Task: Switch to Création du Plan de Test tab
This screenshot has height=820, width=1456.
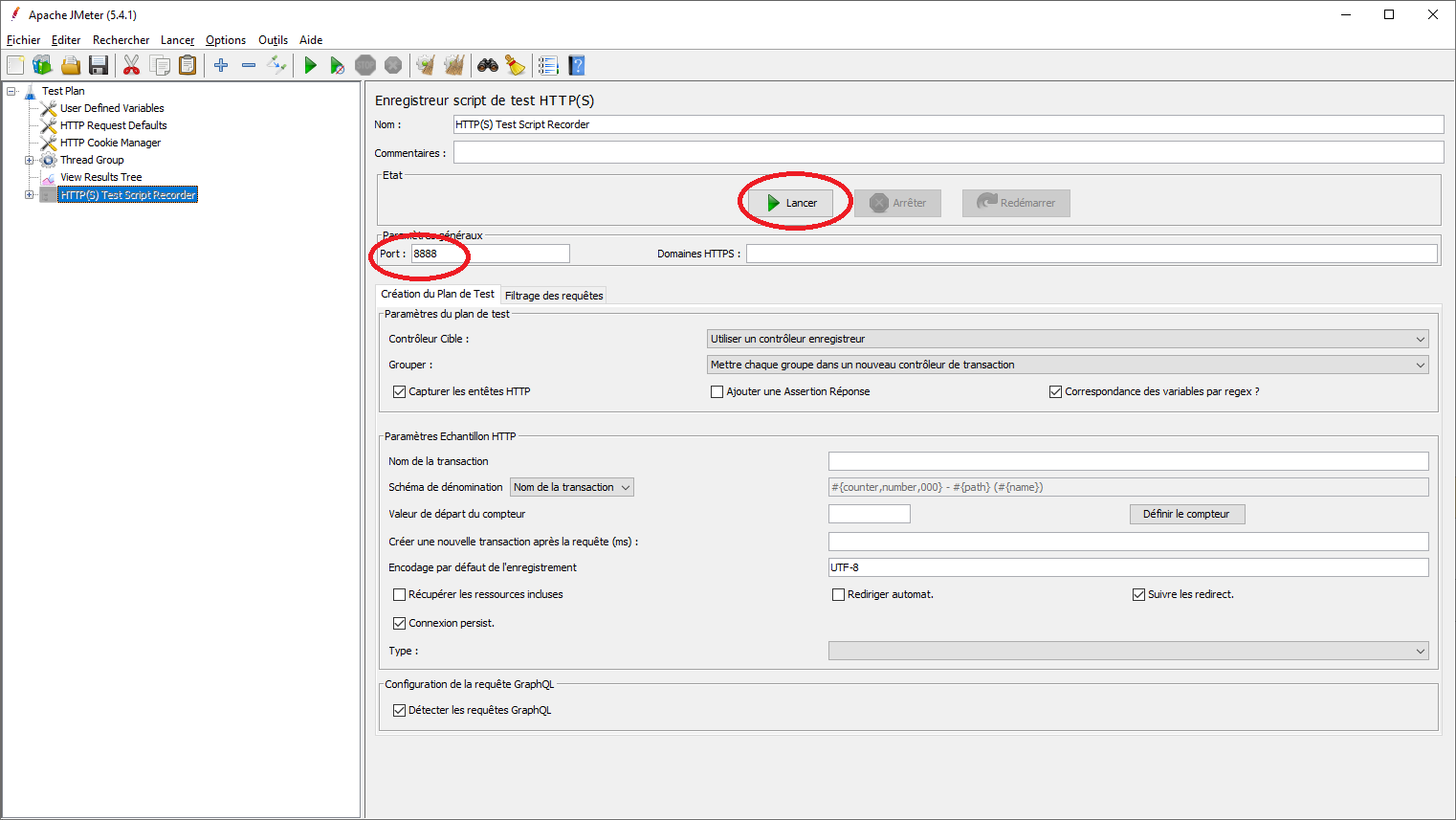Action: [437, 294]
